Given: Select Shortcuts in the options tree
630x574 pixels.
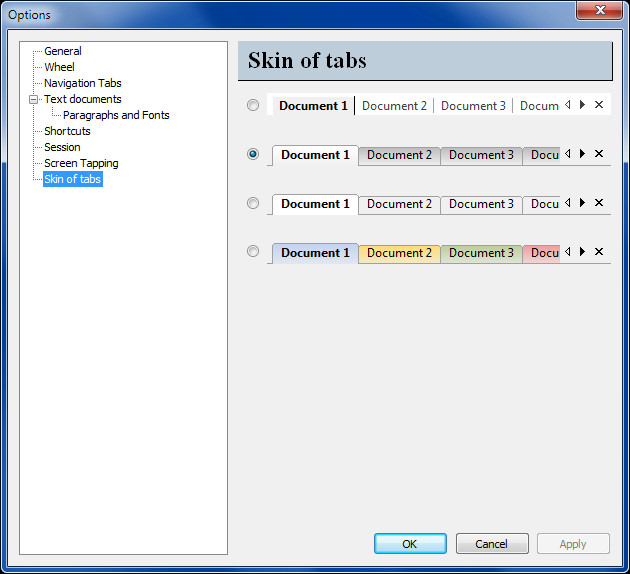Looking at the screenshot, I should [x=67, y=131].
